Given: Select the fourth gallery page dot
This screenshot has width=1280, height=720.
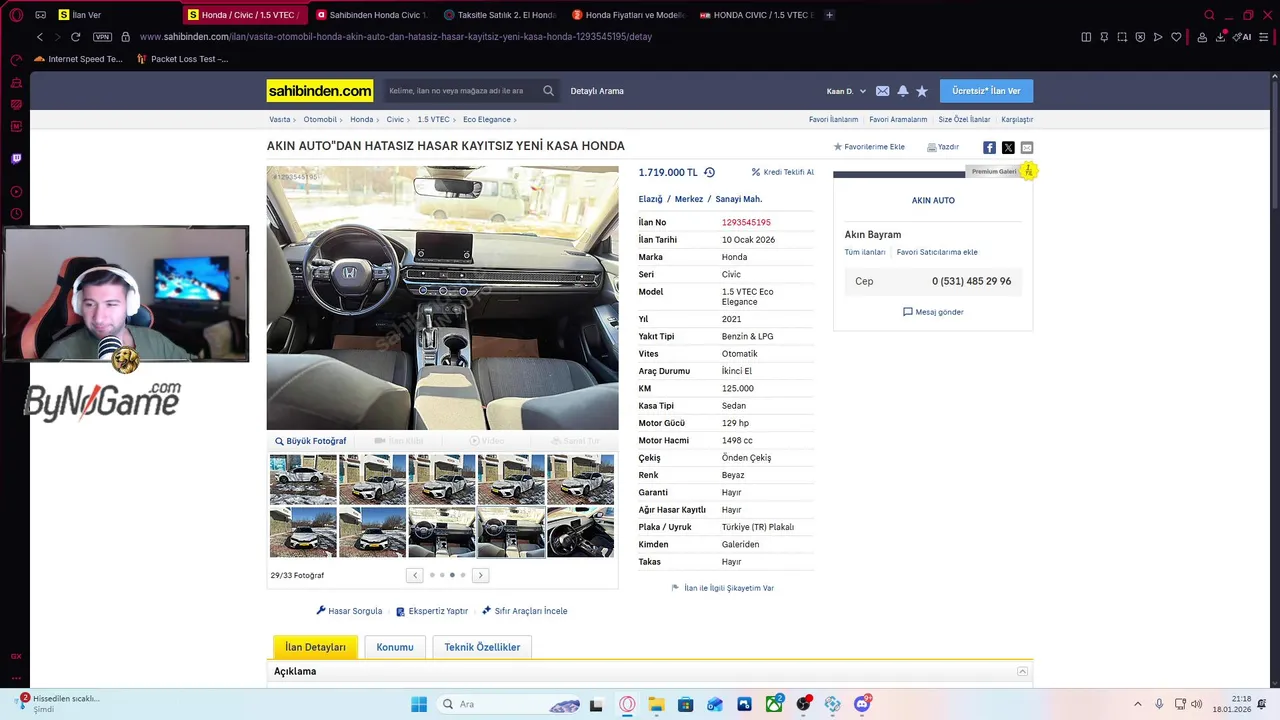Looking at the screenshot, I should [x=462, y=575].
